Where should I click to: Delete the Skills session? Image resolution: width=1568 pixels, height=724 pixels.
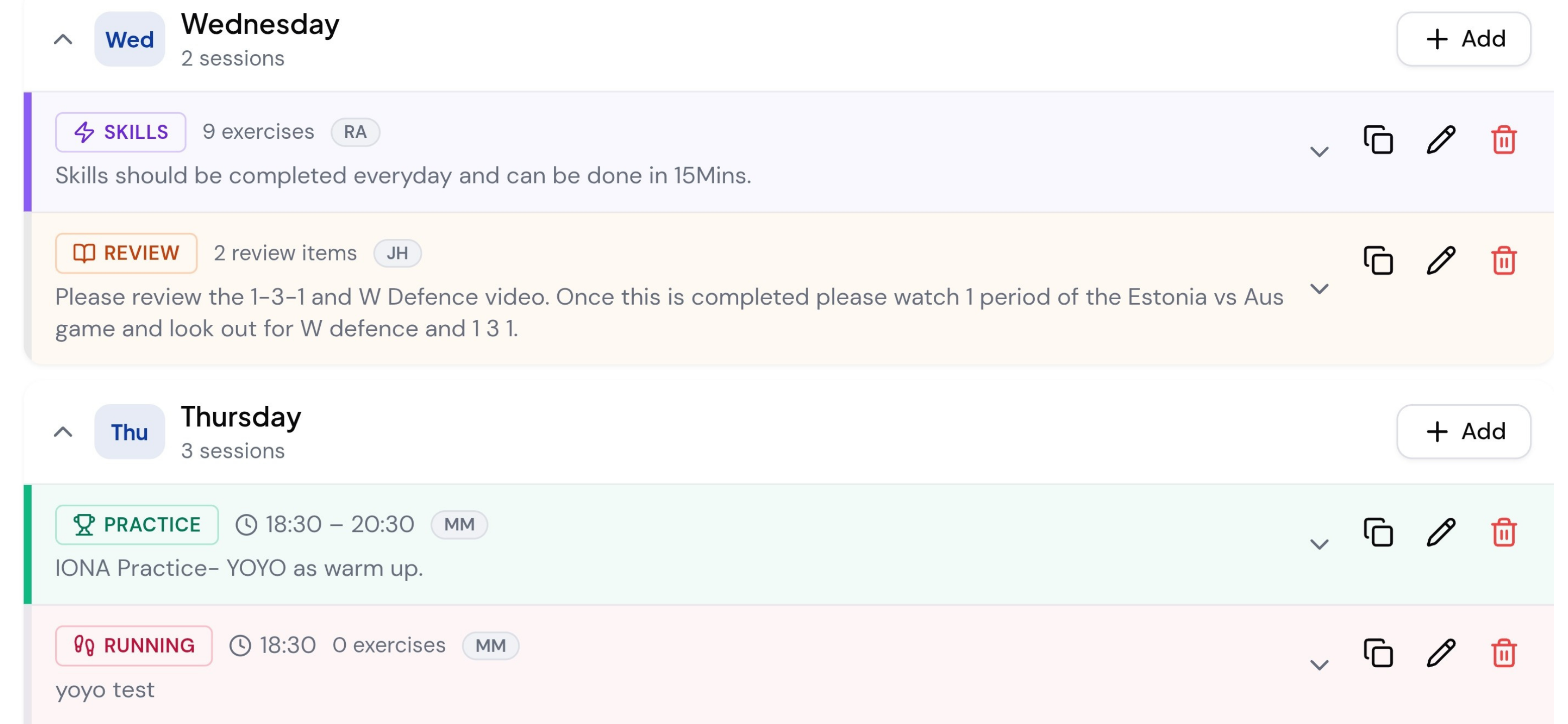click(1504, 139)
